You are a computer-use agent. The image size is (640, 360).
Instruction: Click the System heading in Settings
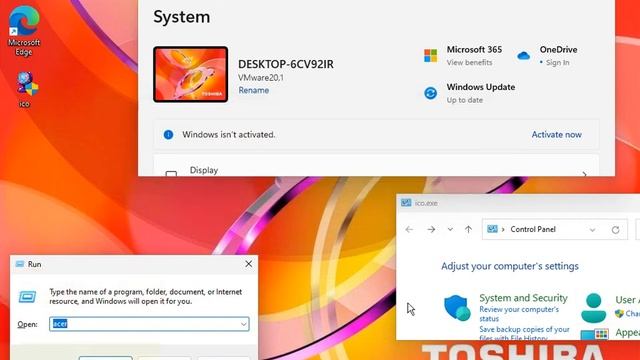coord(182,17)
